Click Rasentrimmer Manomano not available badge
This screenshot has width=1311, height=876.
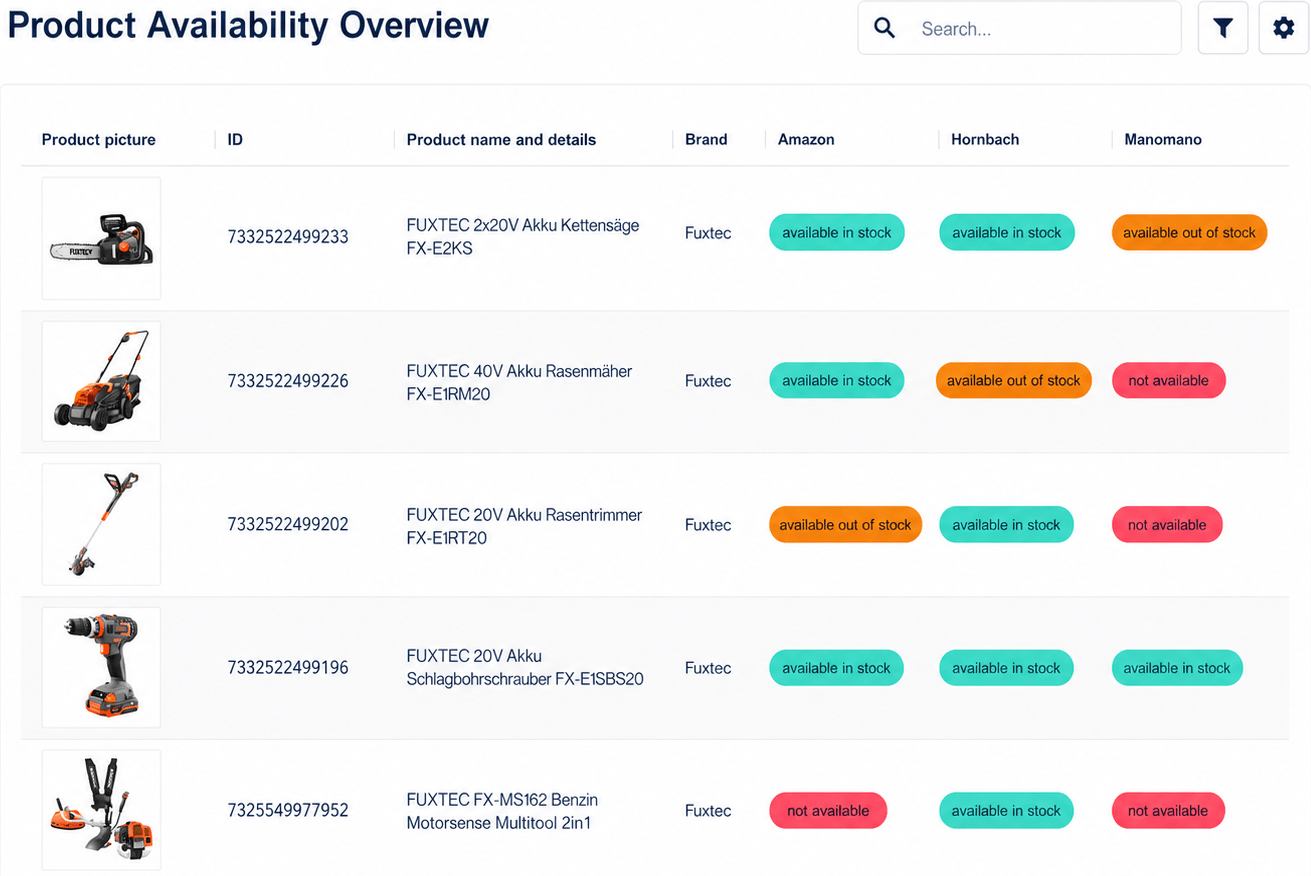[x=1167, y=525]
